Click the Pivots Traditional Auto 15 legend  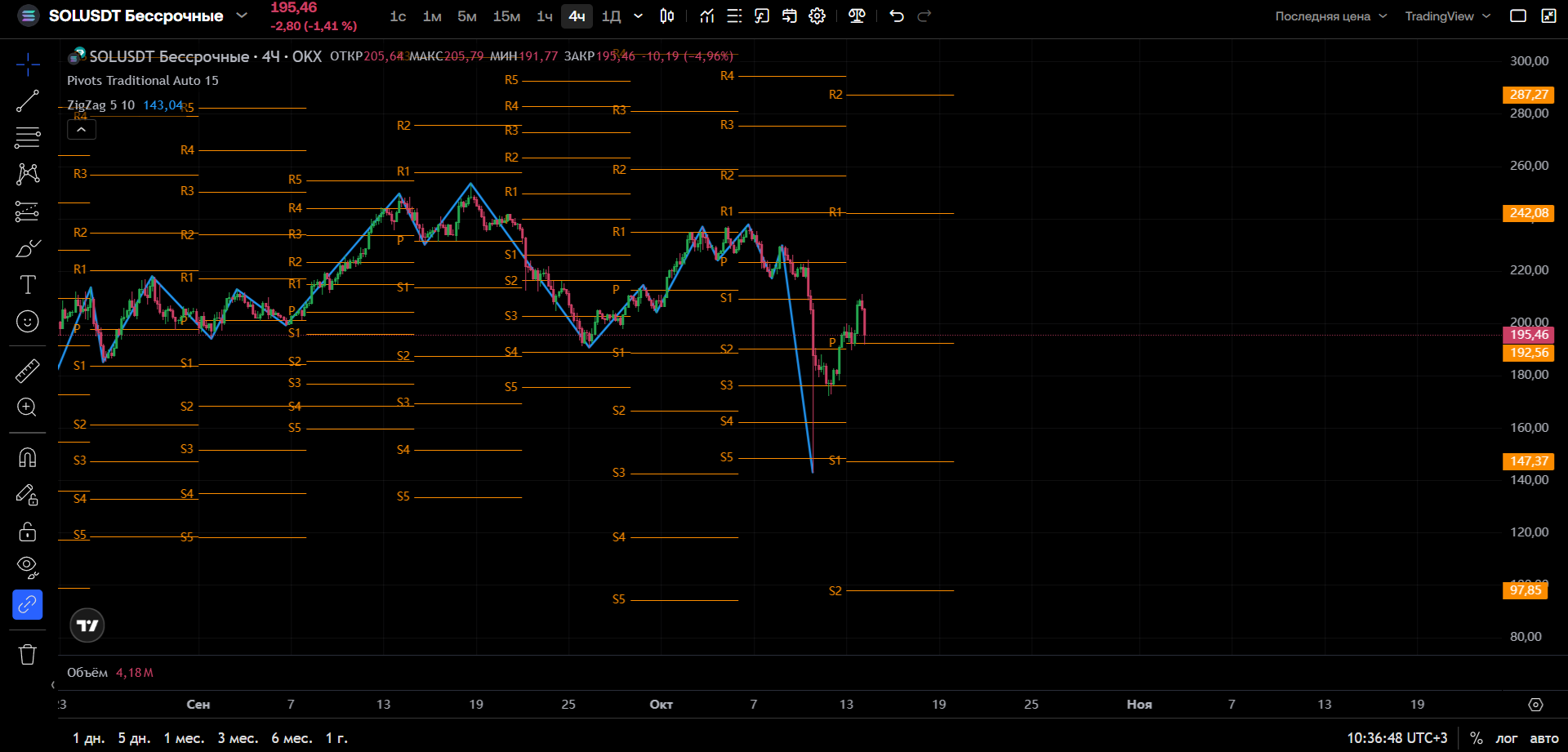coord(143,81)
